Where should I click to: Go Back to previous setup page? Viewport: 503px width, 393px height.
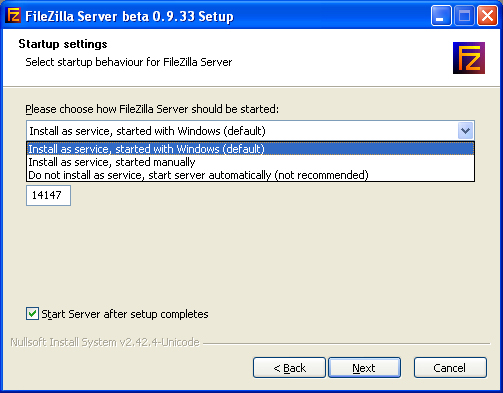(x=289, y=368)
